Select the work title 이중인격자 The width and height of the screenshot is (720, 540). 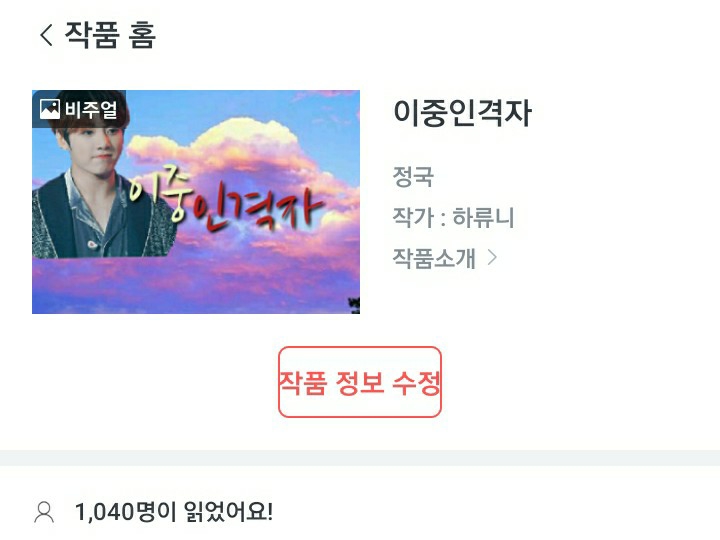click(462, 113)
